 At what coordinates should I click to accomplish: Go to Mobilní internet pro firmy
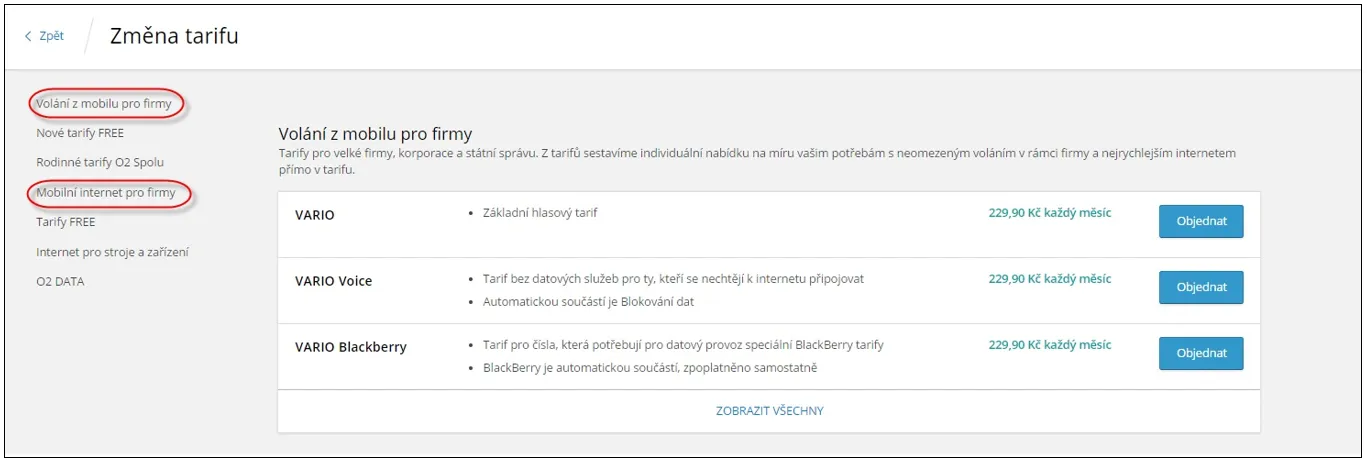click(106, 192)
